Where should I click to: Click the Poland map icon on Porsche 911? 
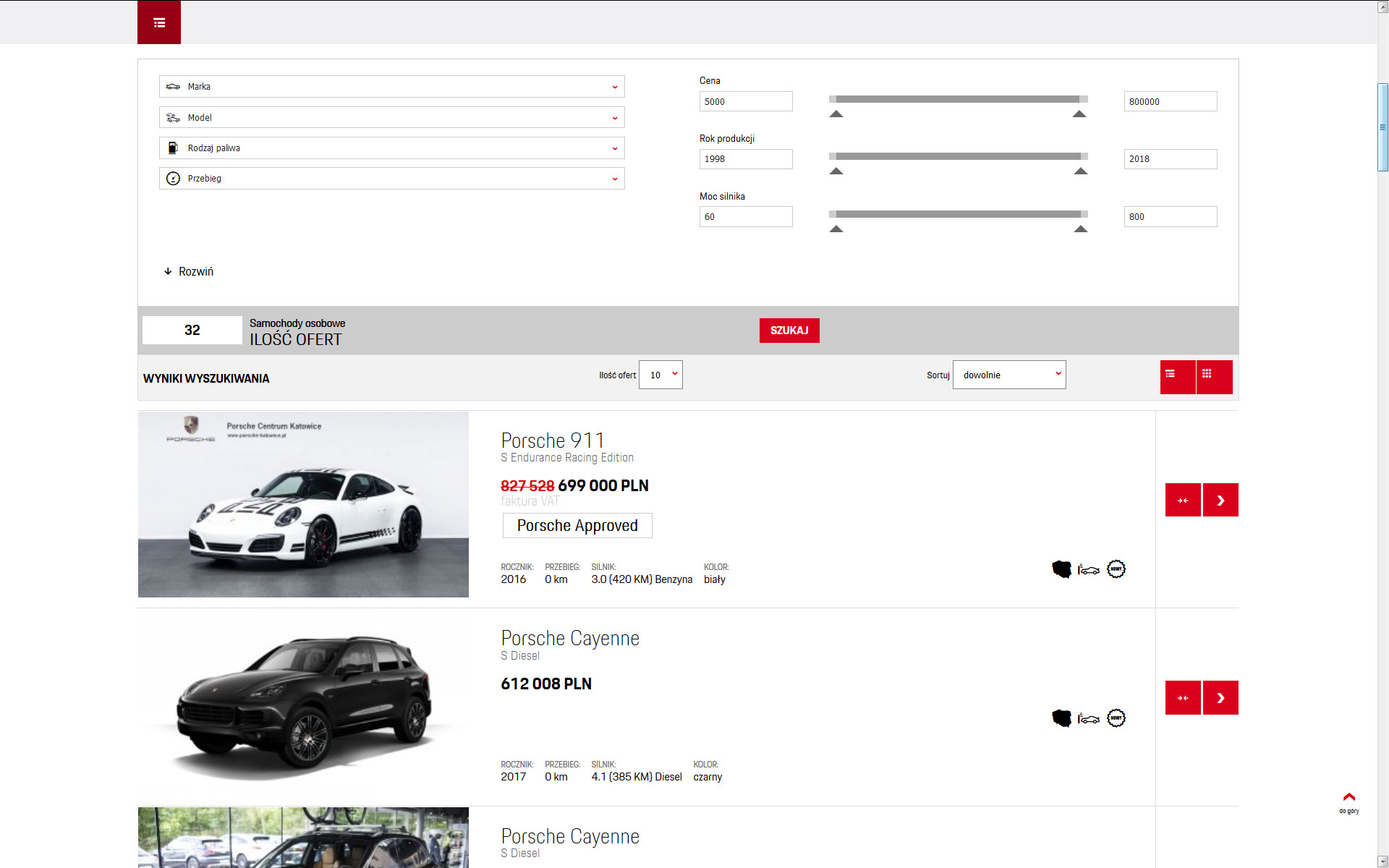pos(1061,569)
